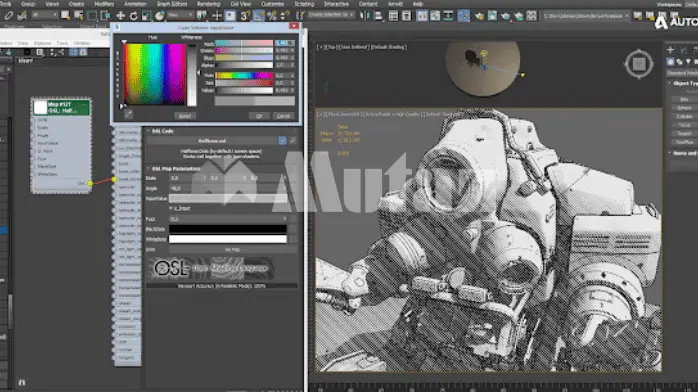Activate the Select and Place tool

click(159, 16)
